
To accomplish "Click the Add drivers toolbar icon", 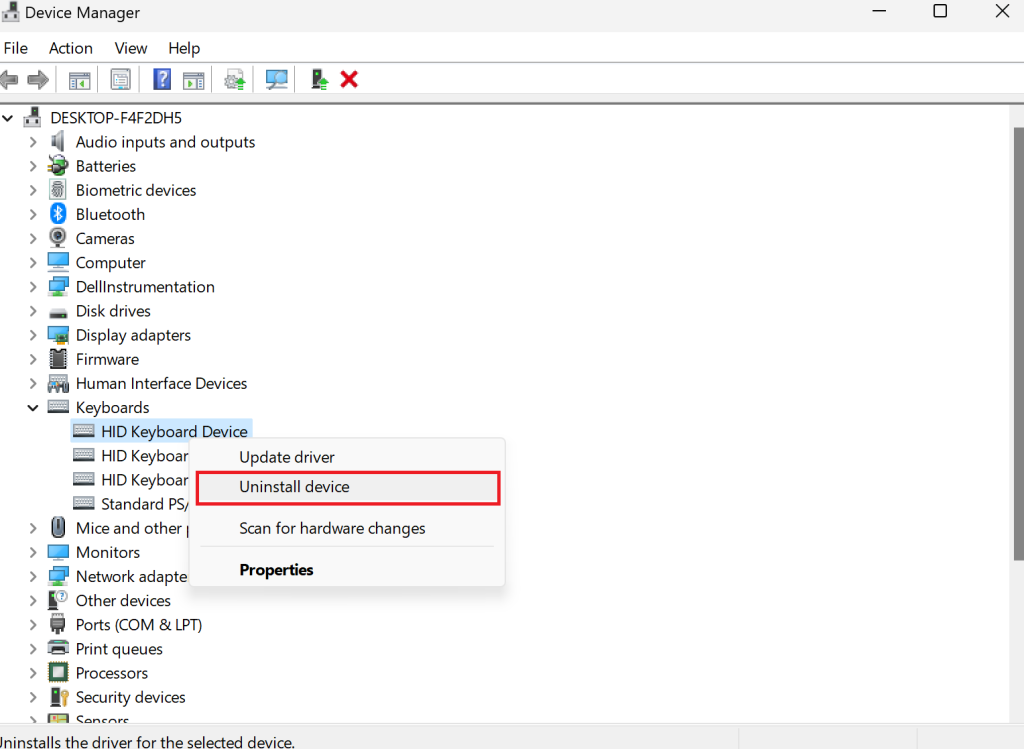I will [318, 79].
